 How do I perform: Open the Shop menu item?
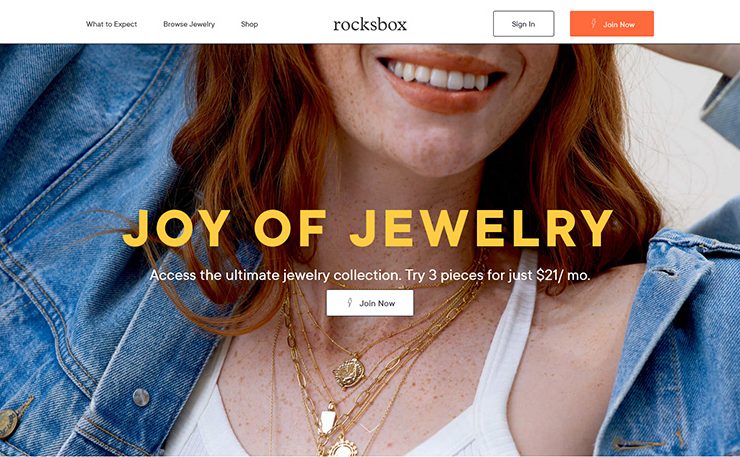[x=249, y=24]
